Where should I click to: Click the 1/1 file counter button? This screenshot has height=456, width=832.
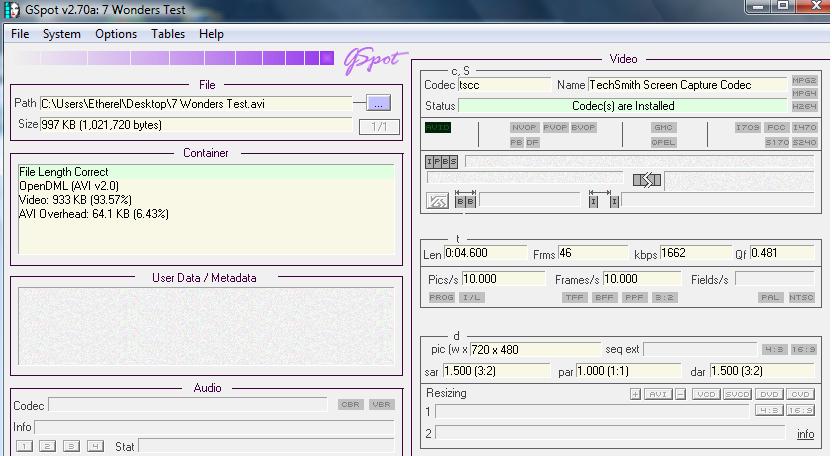click(x=379, y=127)
